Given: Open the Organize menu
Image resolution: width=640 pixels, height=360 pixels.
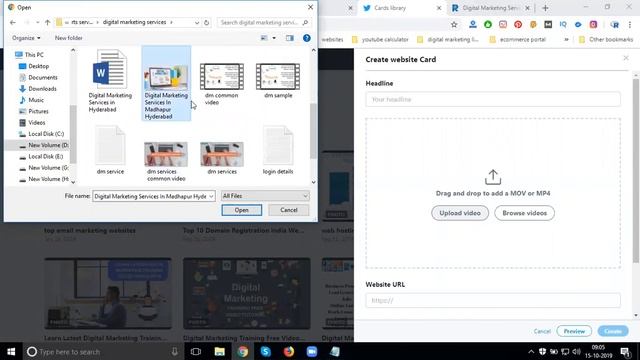Looking at the screenshot, I should coord(26,38).
